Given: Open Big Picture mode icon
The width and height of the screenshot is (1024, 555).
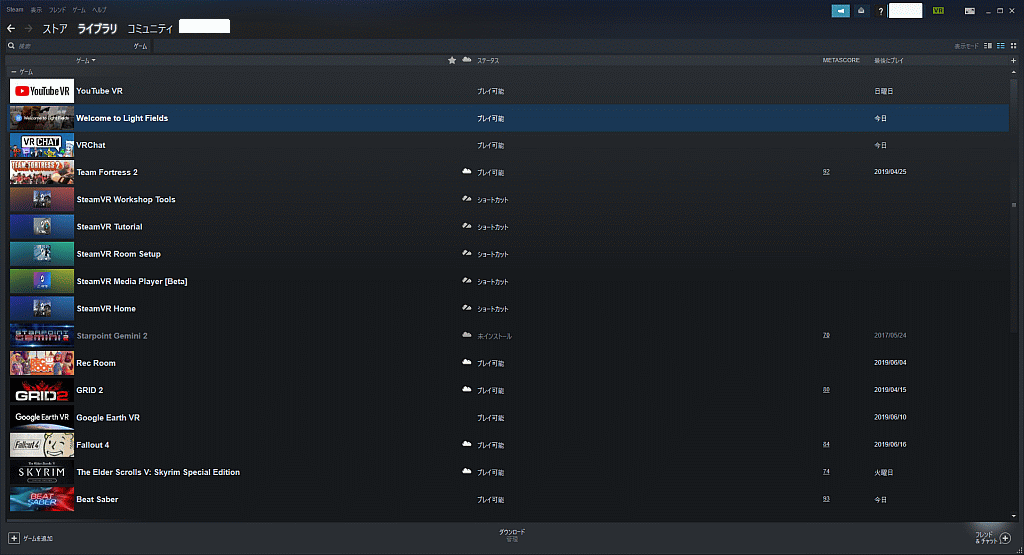Looking at the screenshot, I should pos(970,10).
